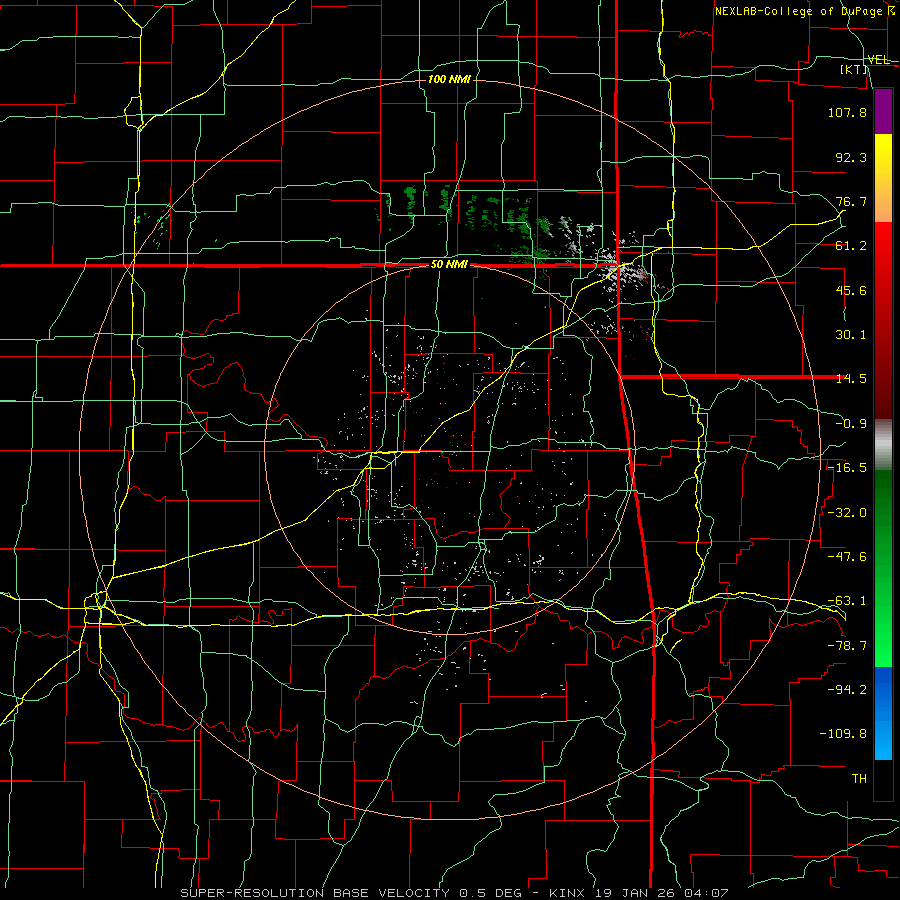Select the 30.1 velocity scale value
This screenshot has width=900, height=900.
click(x=851, y=335)
